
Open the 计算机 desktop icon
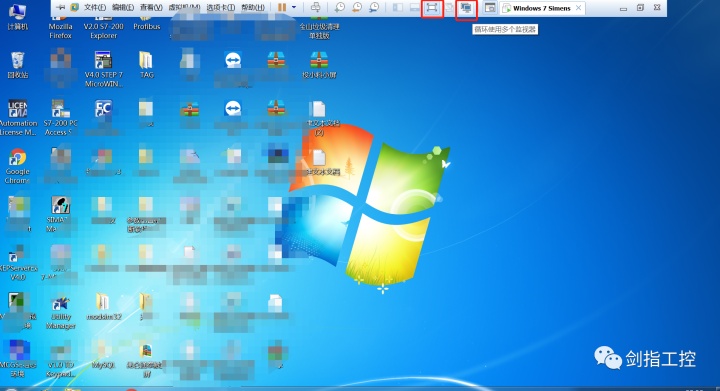coord(17,17)
